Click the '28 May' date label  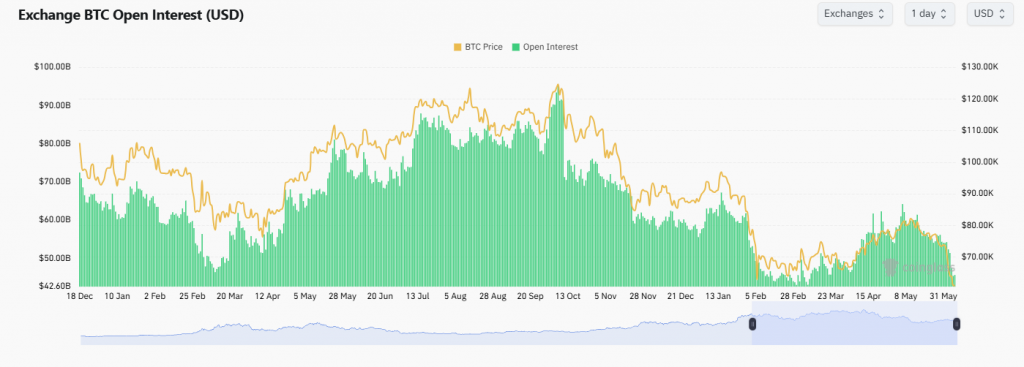pos(343,296)
